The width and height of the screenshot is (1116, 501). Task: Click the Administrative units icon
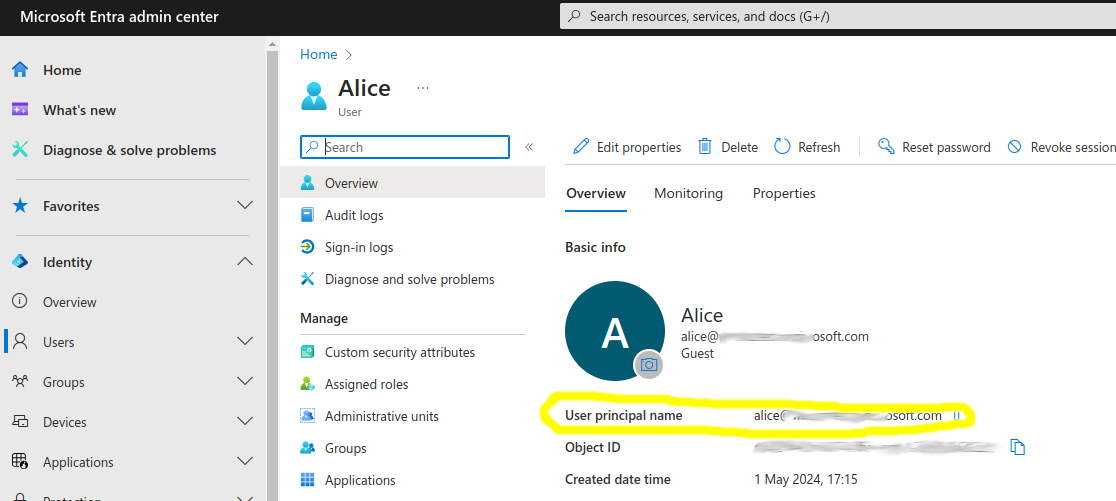click(x=307, y=416)
